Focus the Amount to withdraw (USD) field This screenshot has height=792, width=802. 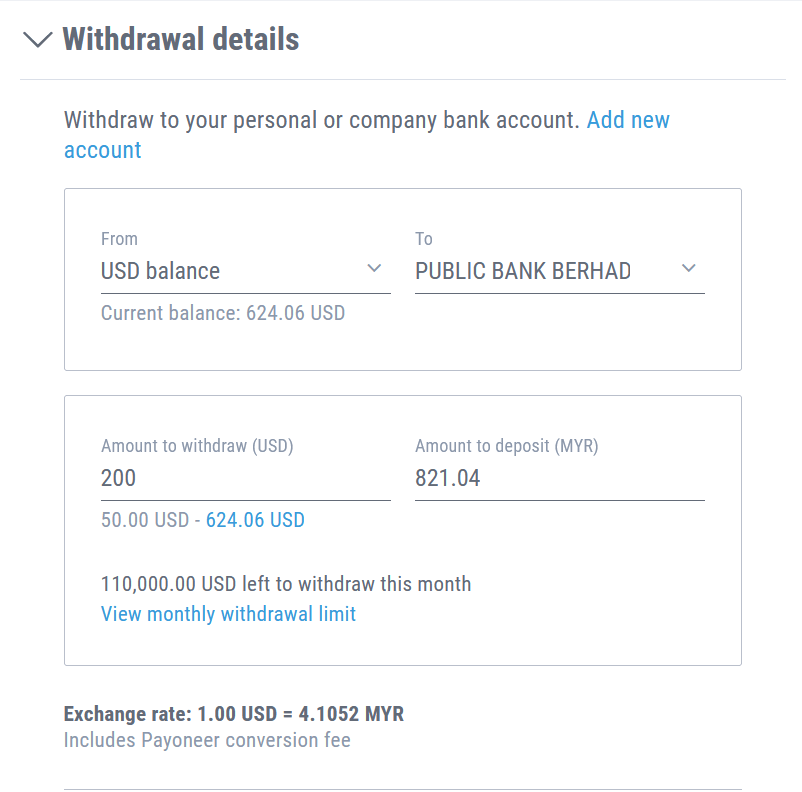pos(245,479)
